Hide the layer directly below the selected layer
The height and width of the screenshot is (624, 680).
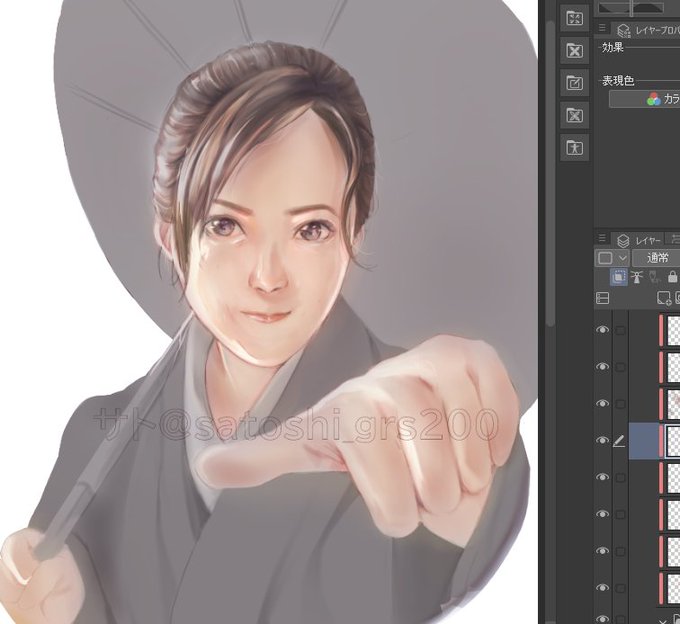[602, 477]
